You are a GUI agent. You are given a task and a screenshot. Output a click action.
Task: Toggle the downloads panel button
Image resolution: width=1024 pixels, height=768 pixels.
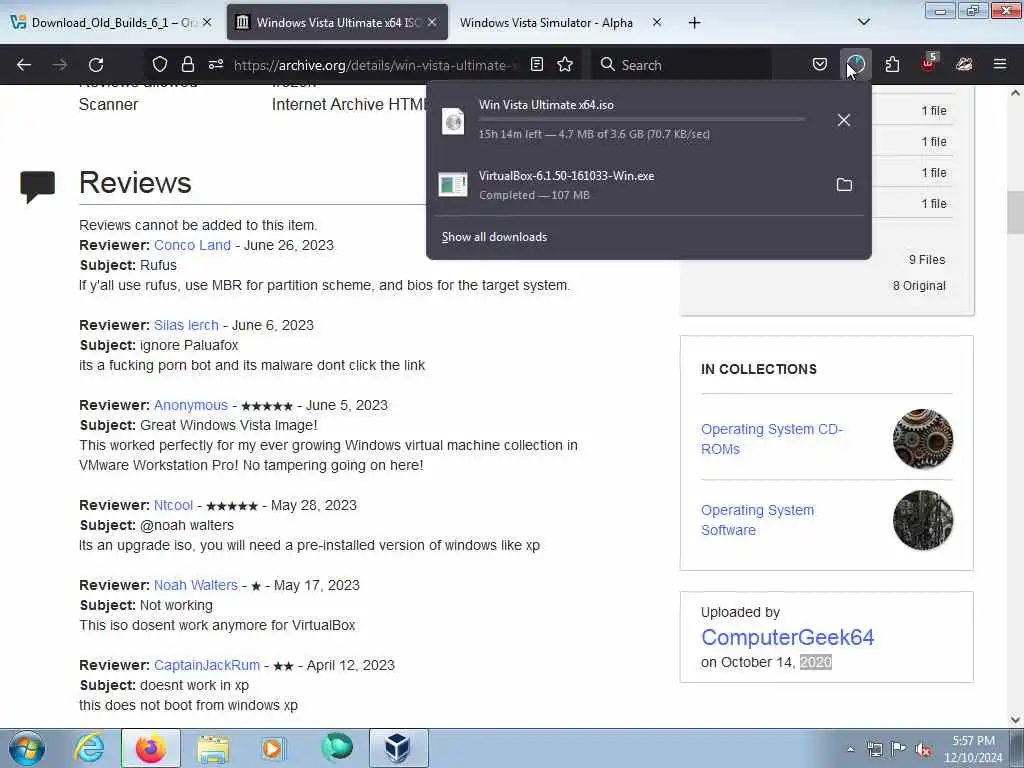(856, 65)
